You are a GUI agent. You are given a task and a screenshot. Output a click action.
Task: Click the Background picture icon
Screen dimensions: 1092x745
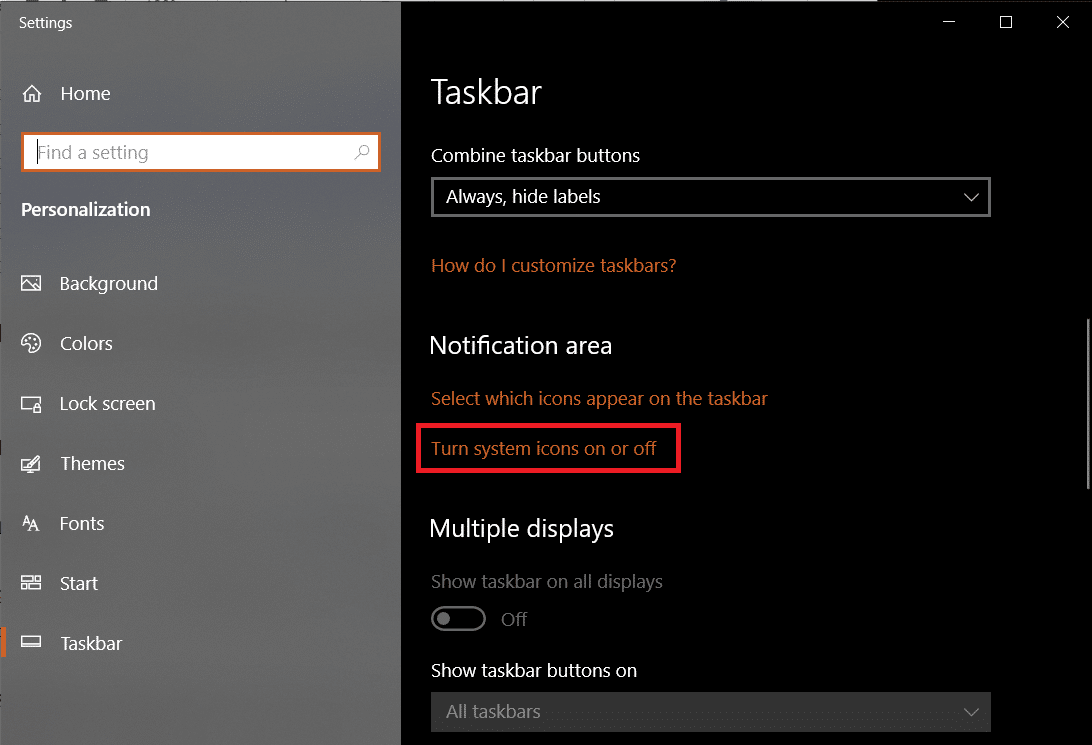click(31, 284)
